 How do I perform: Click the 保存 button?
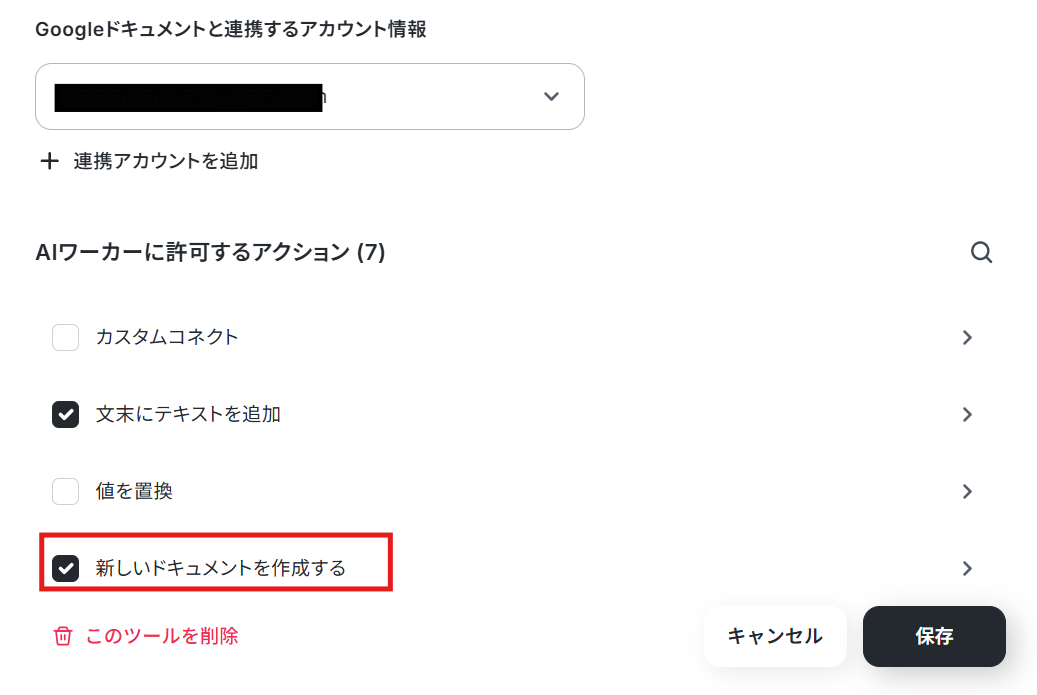(x=934, y=636)
